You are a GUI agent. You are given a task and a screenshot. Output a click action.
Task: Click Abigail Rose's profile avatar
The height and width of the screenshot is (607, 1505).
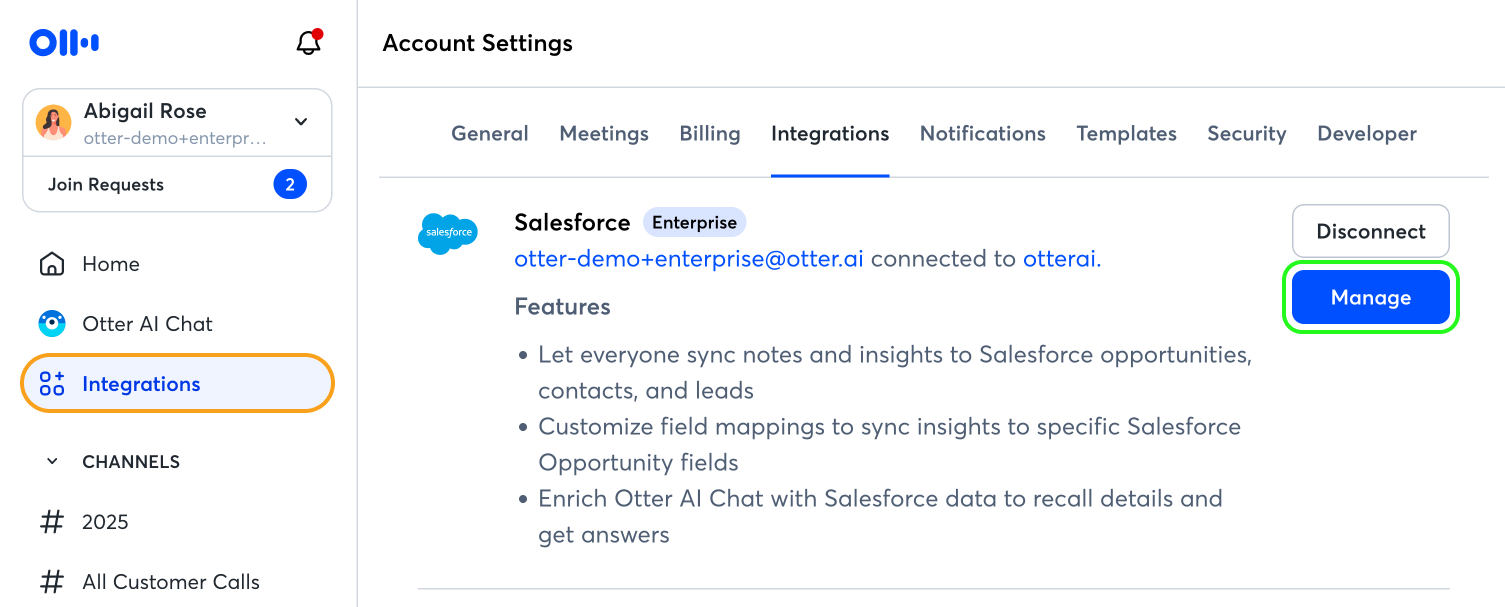tap(54, 122)
